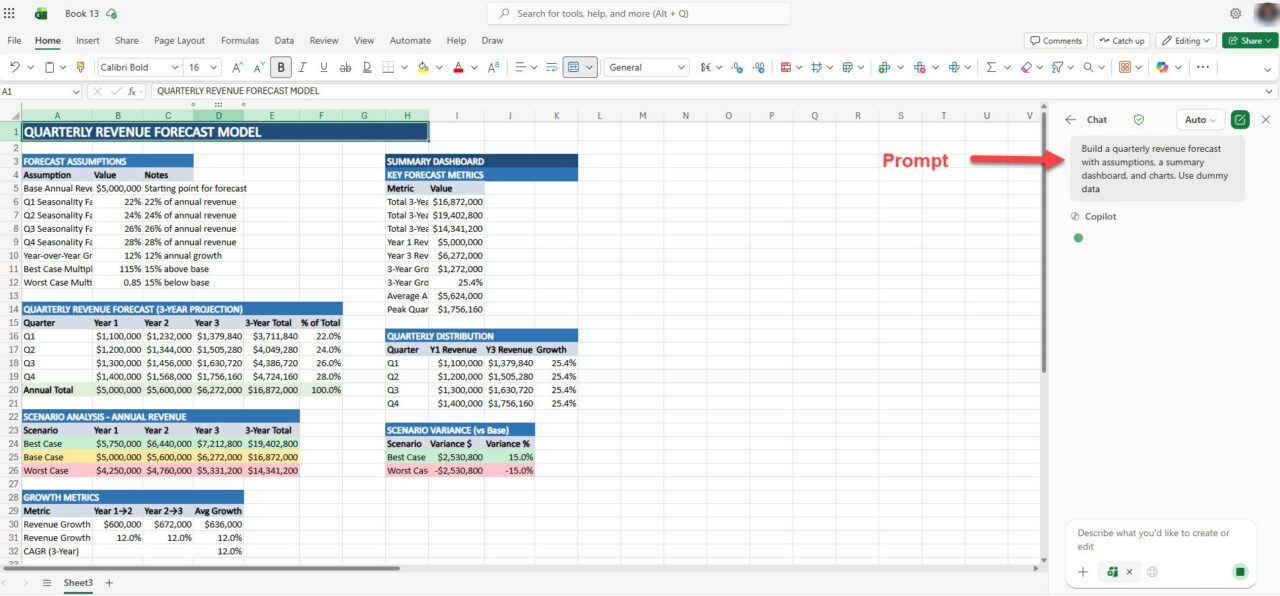1280x596 pixels.
Task: Click the Accounting number format icon
Action: pyautogui.click(x=706, y=67)
